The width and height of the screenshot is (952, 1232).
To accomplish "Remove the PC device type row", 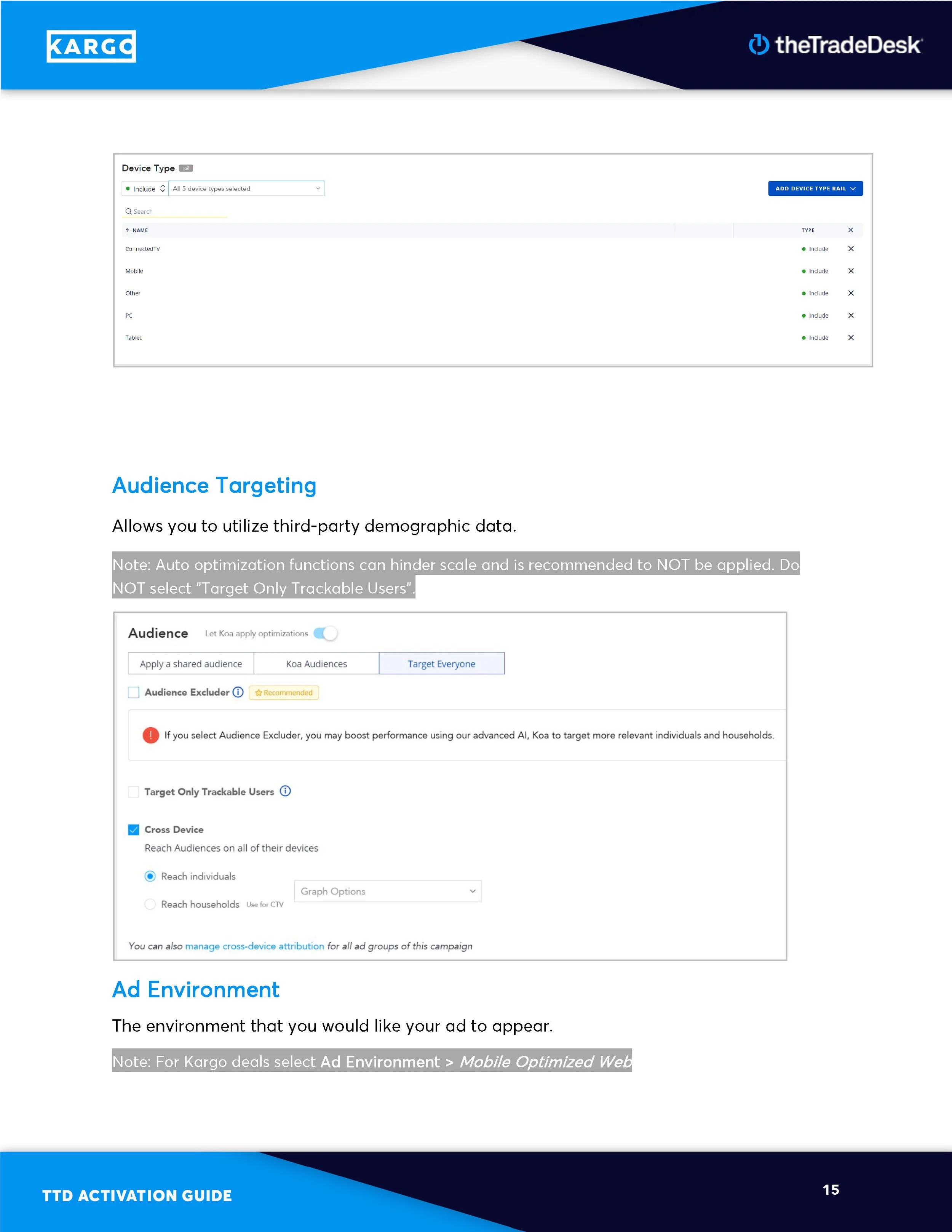I will click(x=850, y=315).
